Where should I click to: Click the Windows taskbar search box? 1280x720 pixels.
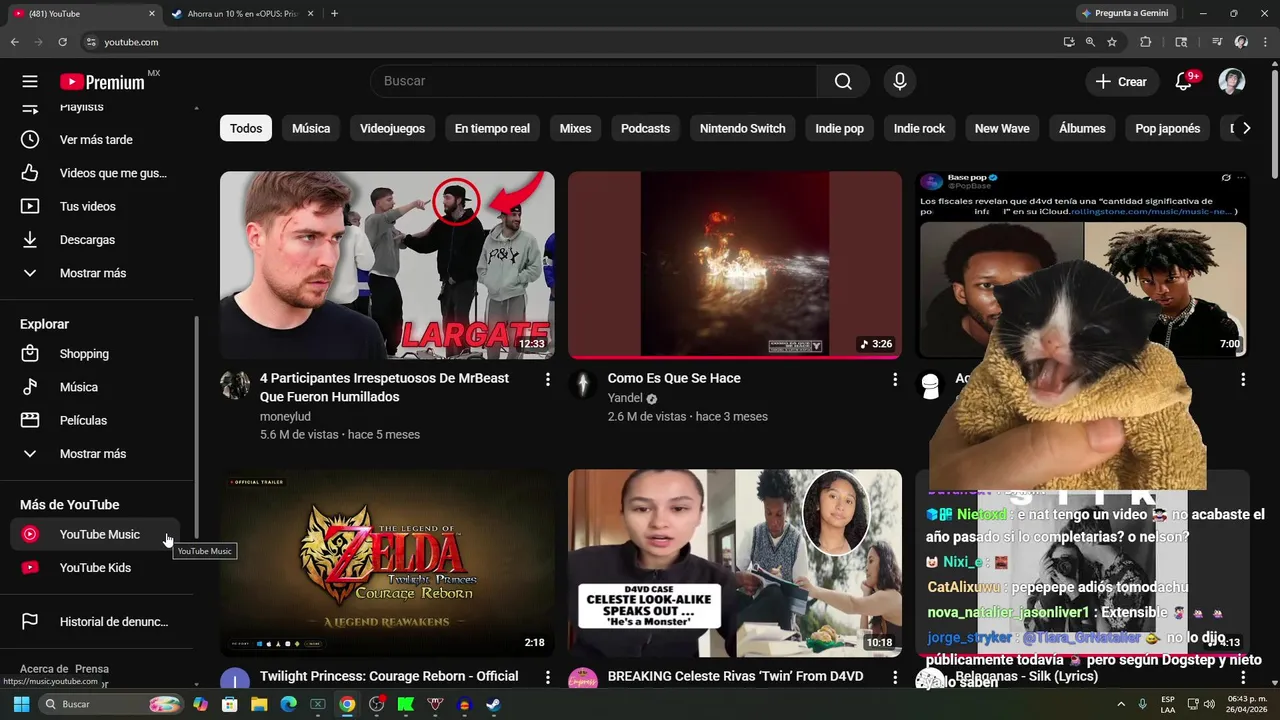tap(110, 704)
